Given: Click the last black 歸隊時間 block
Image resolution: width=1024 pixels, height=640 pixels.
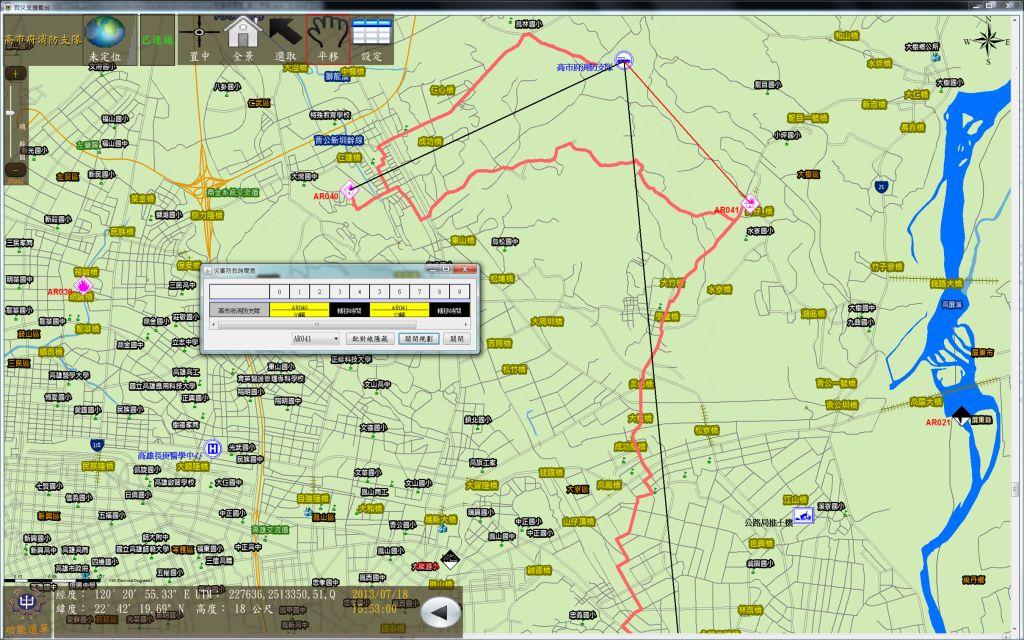Looking at the screenshot, I should tap(449, 310).
